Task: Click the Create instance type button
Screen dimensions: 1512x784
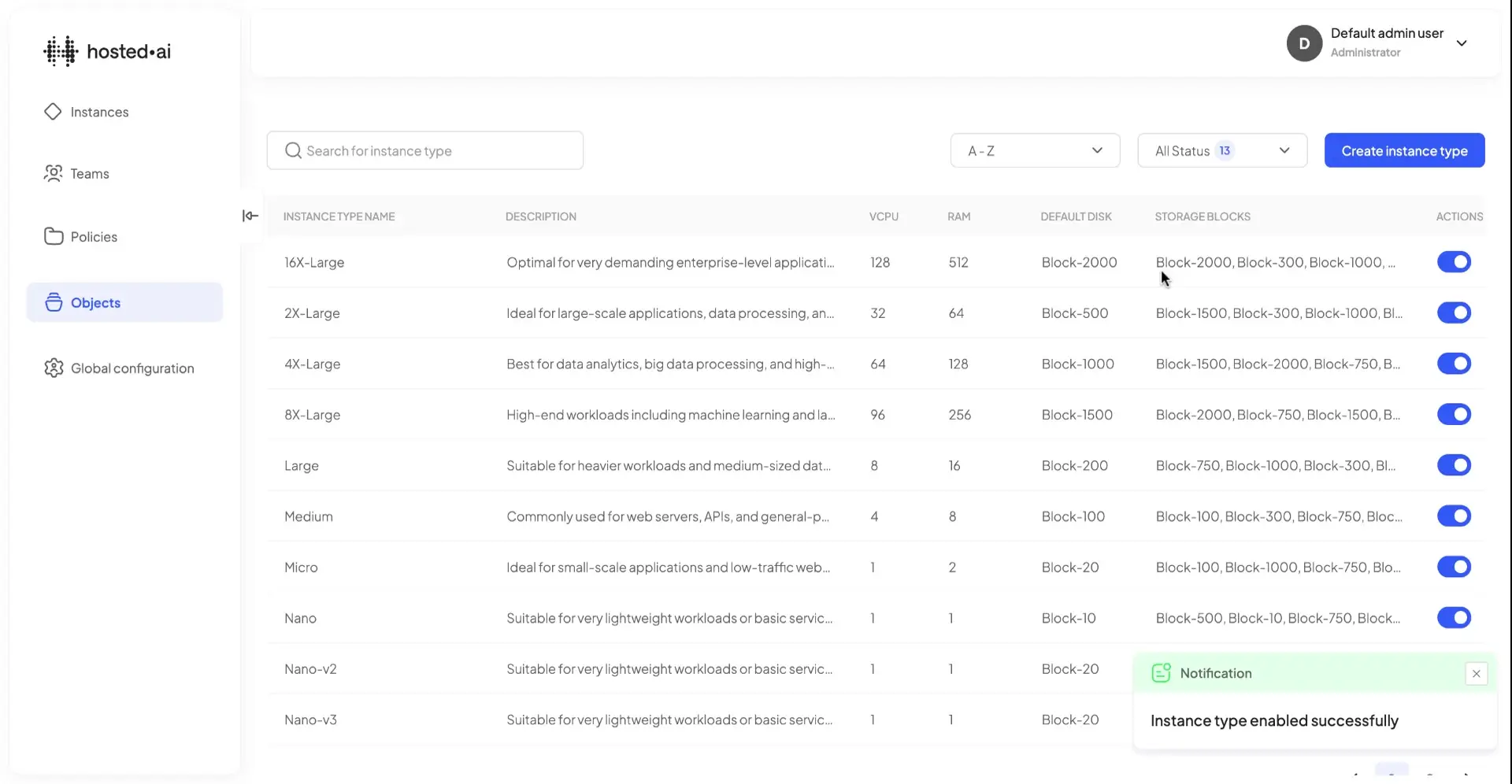Action: (1405, 150)
